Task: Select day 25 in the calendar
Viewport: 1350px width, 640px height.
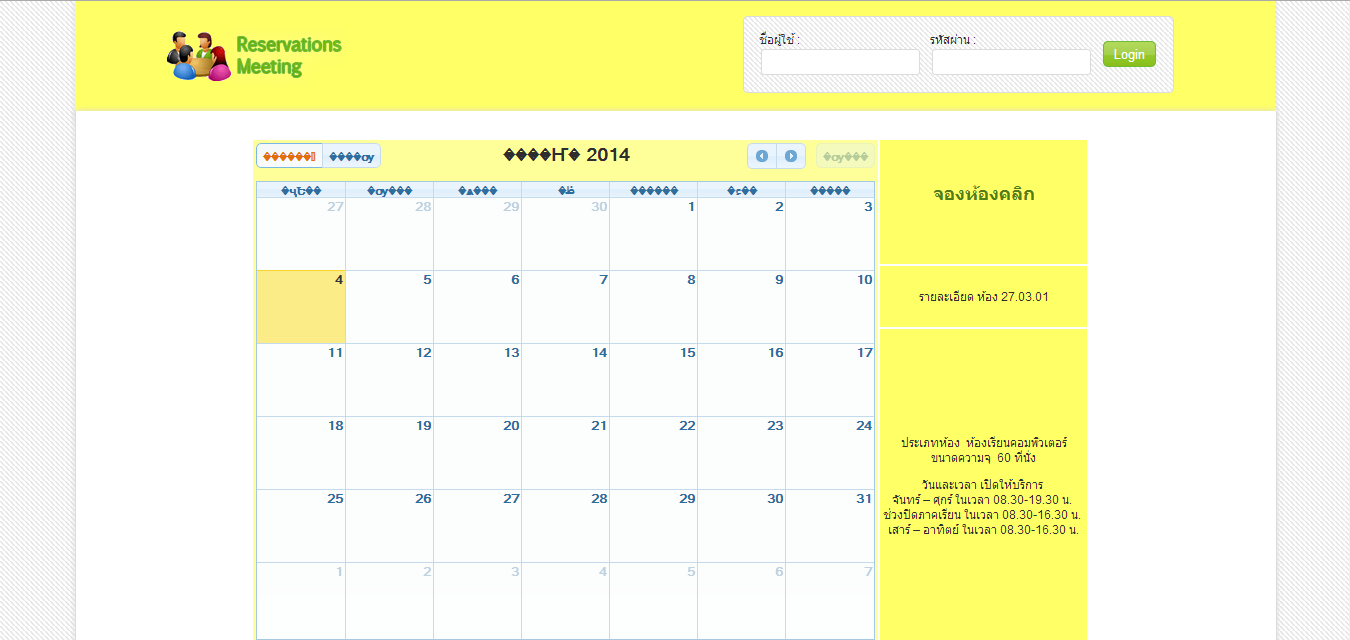Action: 301,526
